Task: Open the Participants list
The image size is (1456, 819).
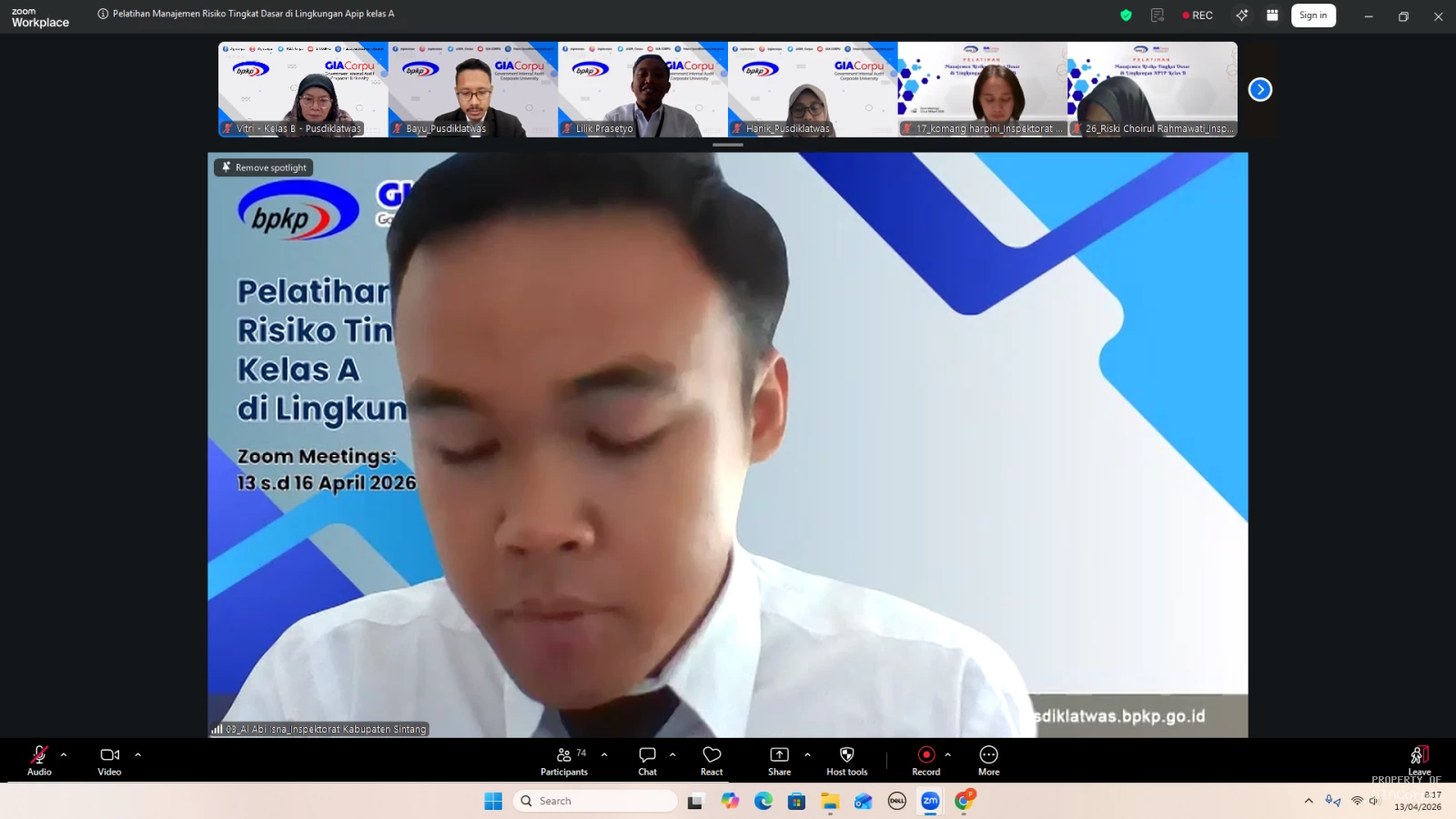Action: (x=564, y=760)
